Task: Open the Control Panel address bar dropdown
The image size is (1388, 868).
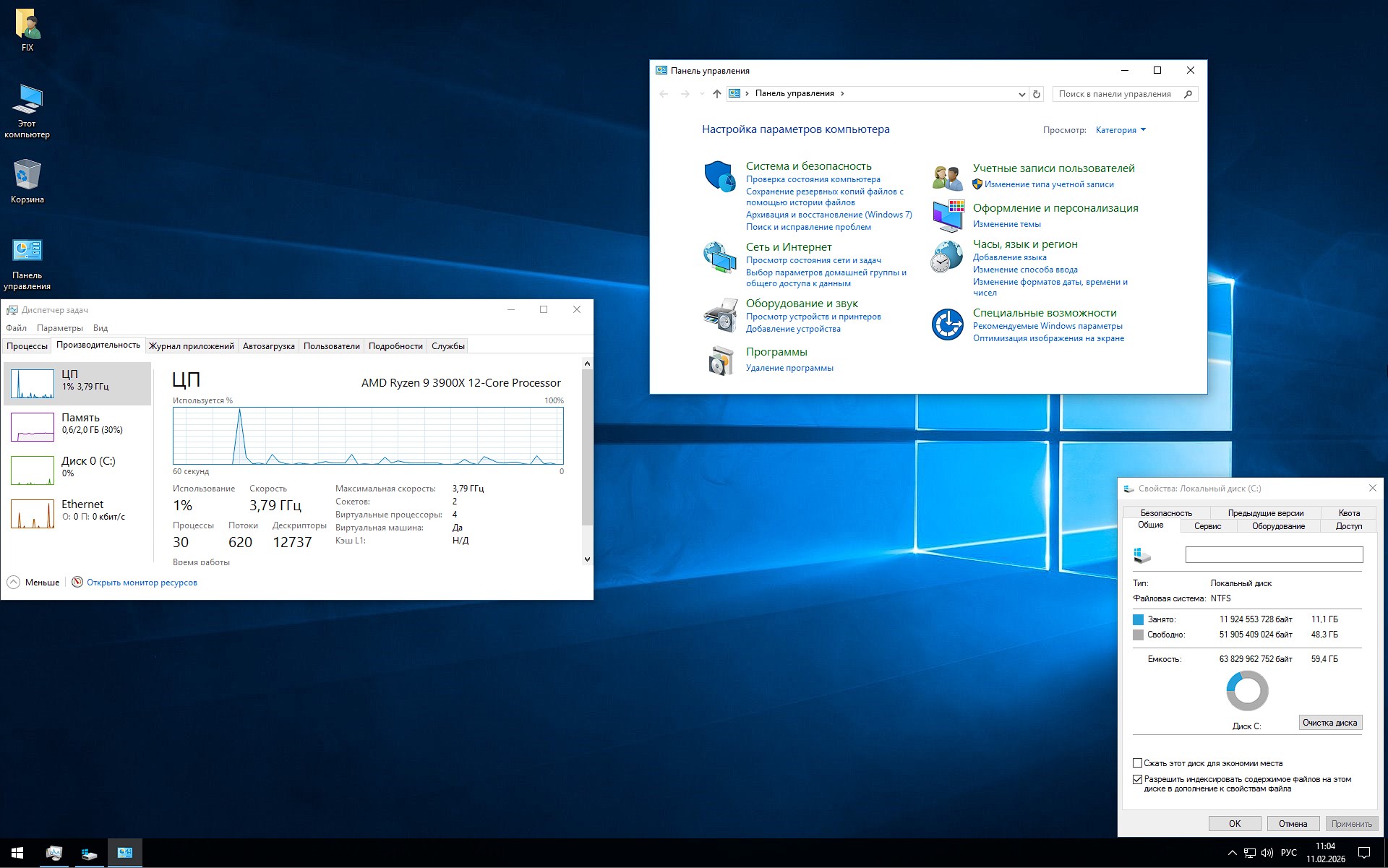Action: 1021,93
